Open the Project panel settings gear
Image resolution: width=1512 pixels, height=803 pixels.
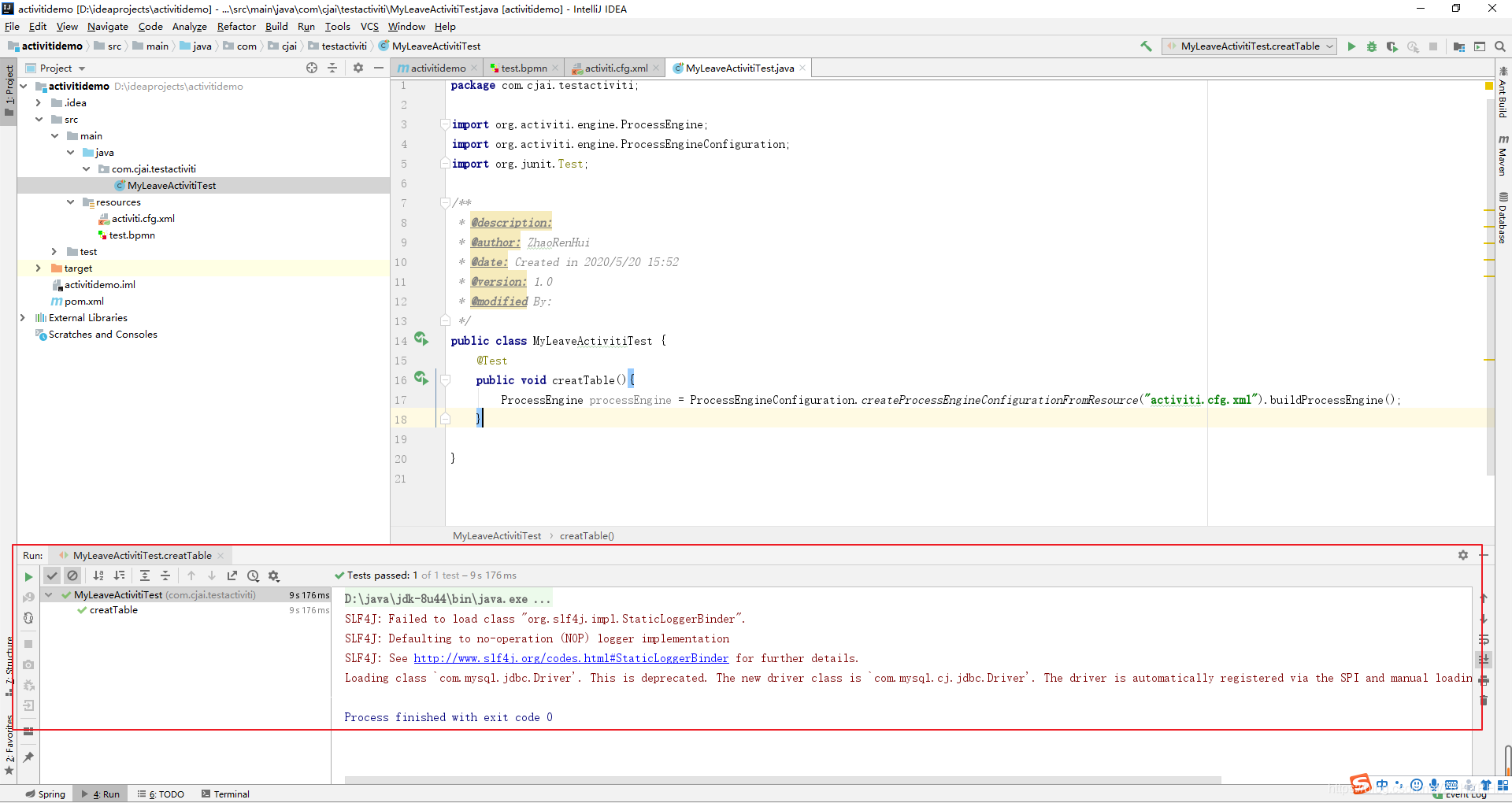coord(358,68)
